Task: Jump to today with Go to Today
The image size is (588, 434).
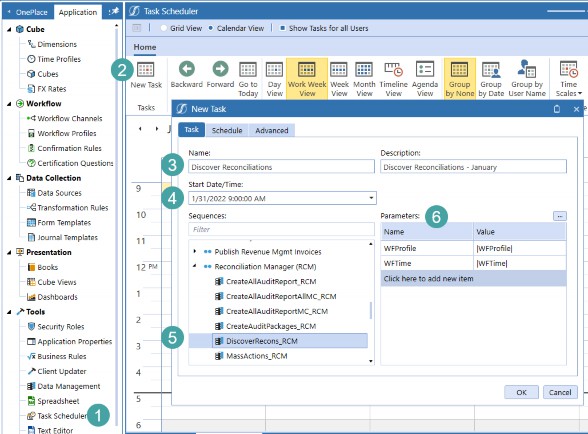Action: click(248, 70)
